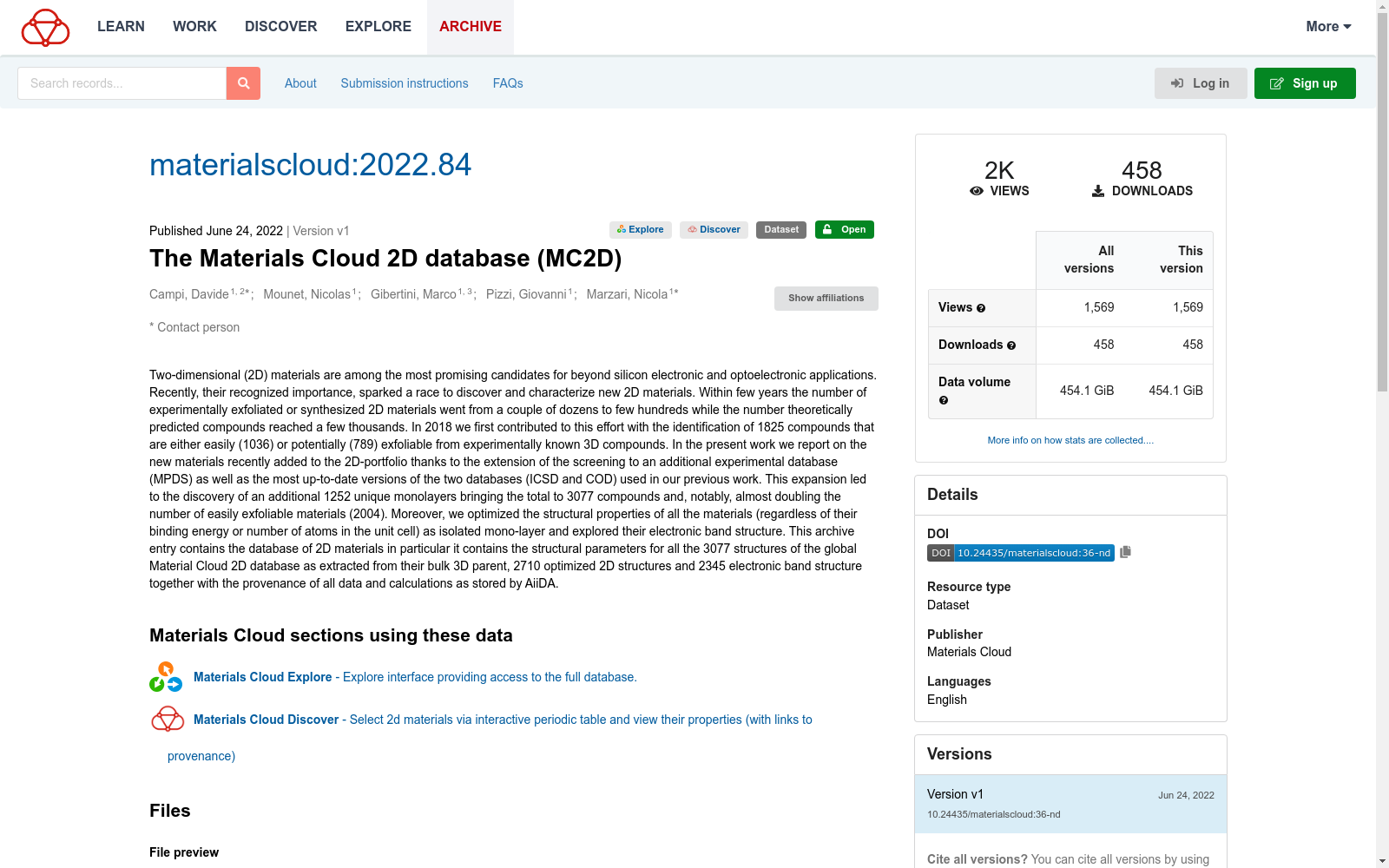1389x868 pixels.
Task: Click the magnifier search button
Action: 243,83
